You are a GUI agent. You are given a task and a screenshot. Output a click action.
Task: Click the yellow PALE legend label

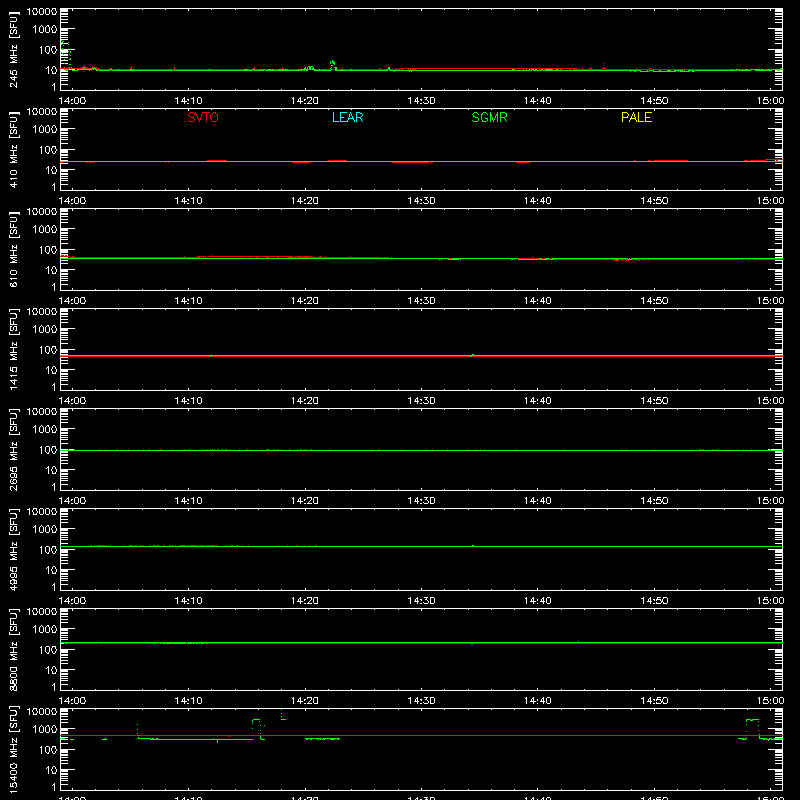636,117
